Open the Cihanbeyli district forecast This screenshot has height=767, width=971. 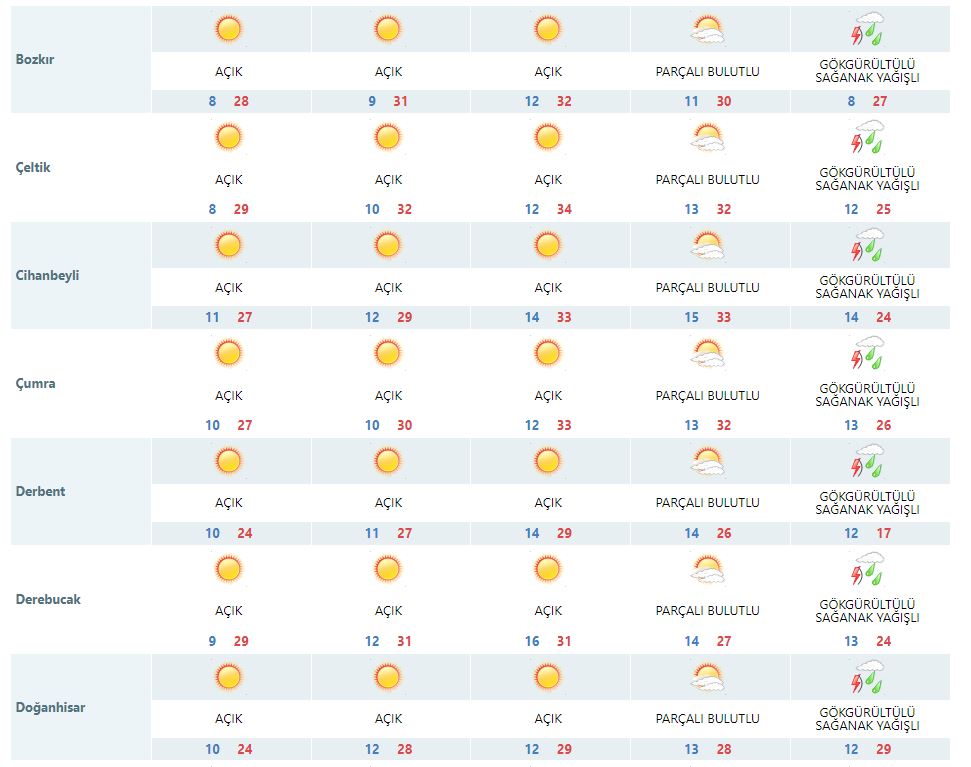(x=47, y=276)
